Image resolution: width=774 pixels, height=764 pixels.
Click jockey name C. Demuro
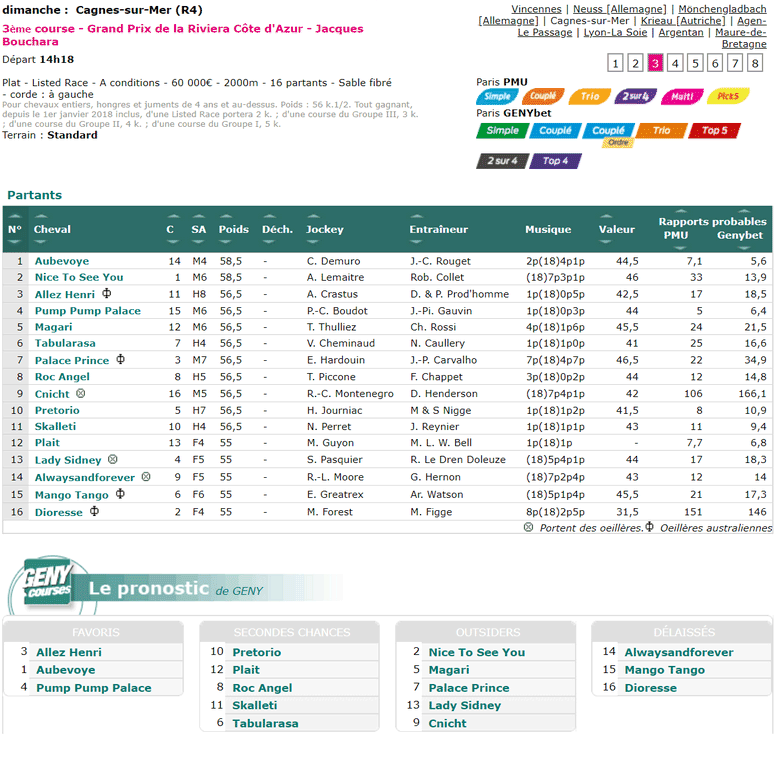(333, 261)
